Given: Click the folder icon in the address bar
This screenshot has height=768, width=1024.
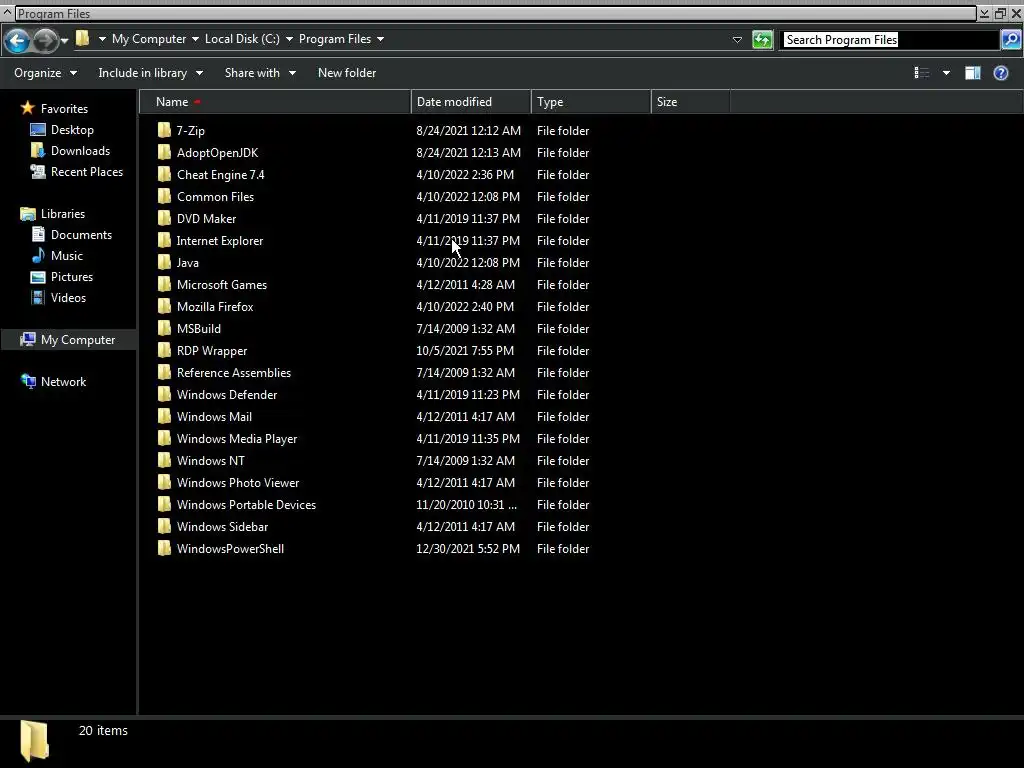Looking at the screenshot, I should pyautogui.click(x=82, y=39).
